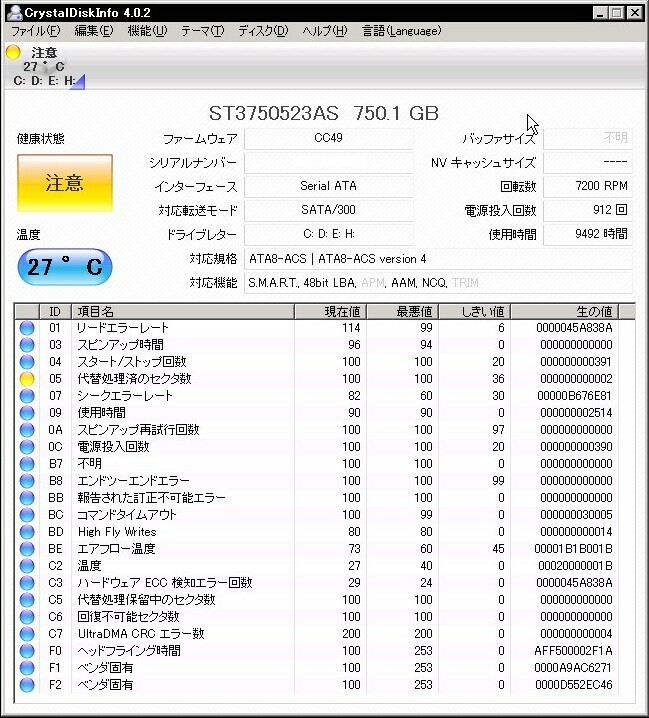
Task: Click the ATA8-ACS standard field
Action: [438, 259]
